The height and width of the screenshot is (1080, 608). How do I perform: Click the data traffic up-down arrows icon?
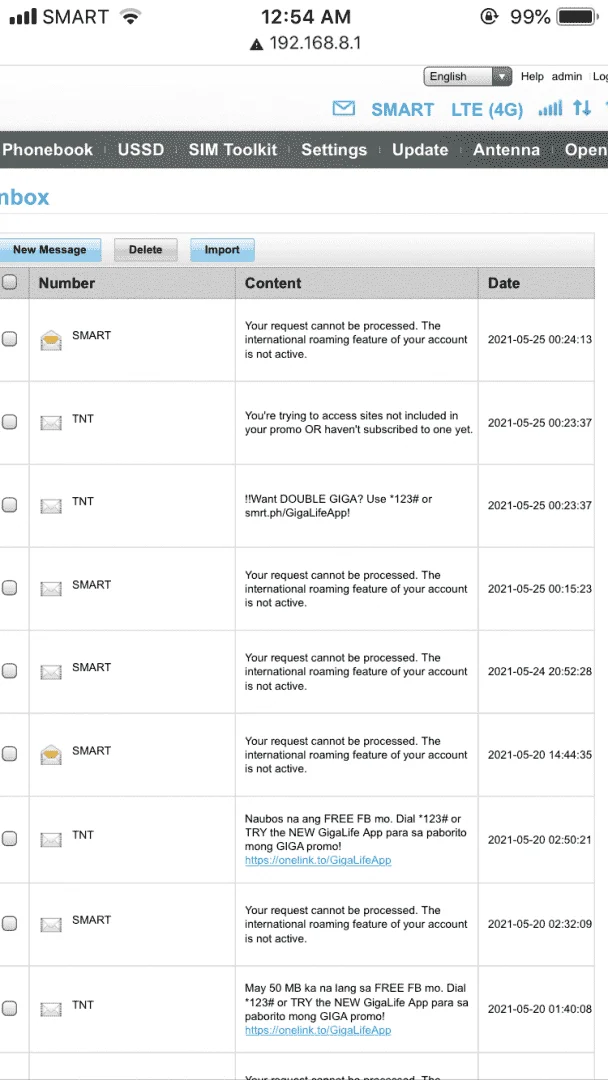pos(582,108)
